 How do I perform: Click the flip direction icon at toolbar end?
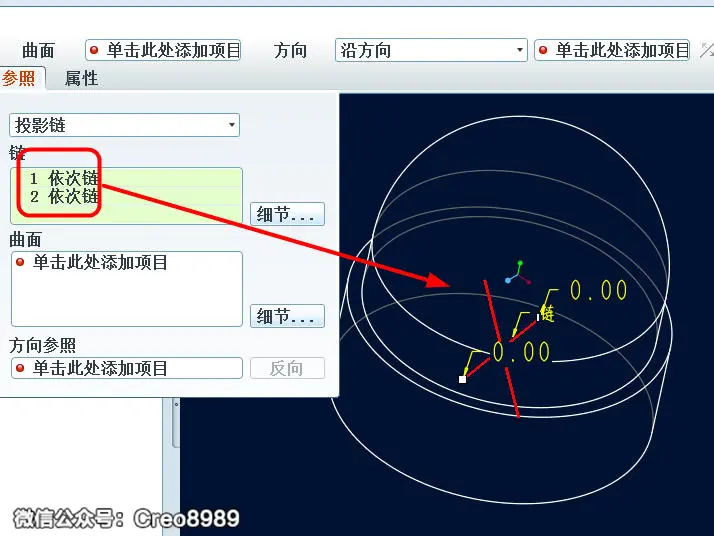pos(707,50)
